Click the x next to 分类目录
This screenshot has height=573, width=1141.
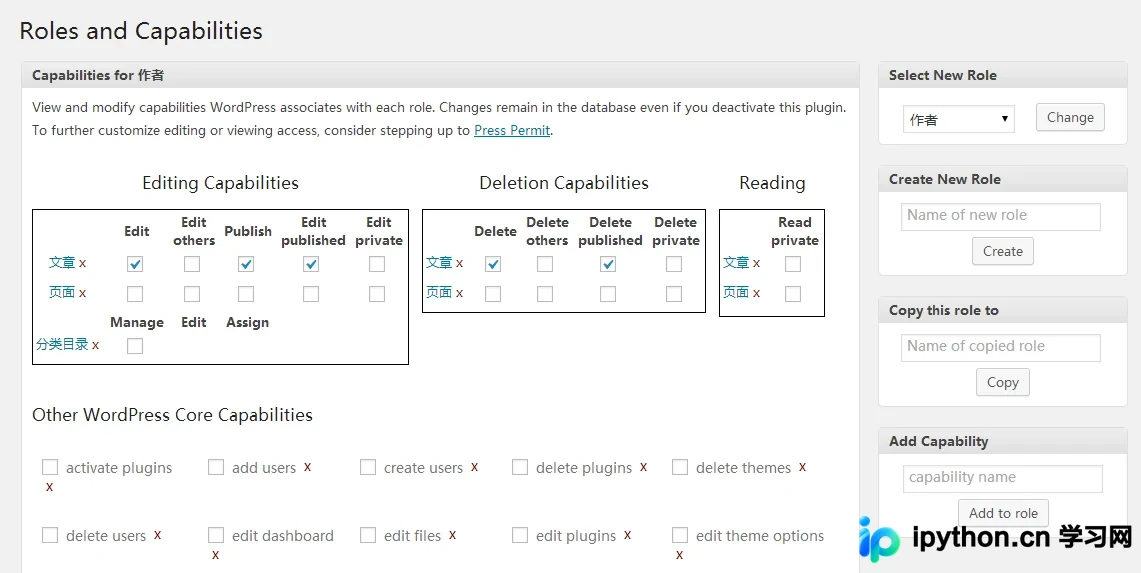click(x=95, y=345)
